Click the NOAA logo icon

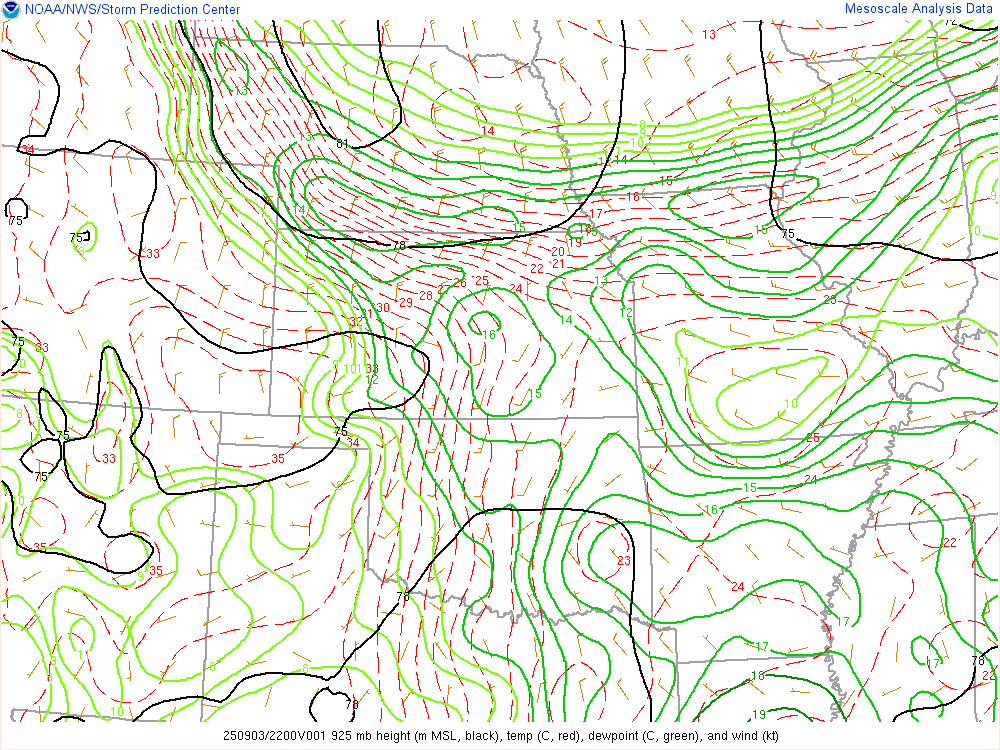pyautogui.click(x=11, y=10)
